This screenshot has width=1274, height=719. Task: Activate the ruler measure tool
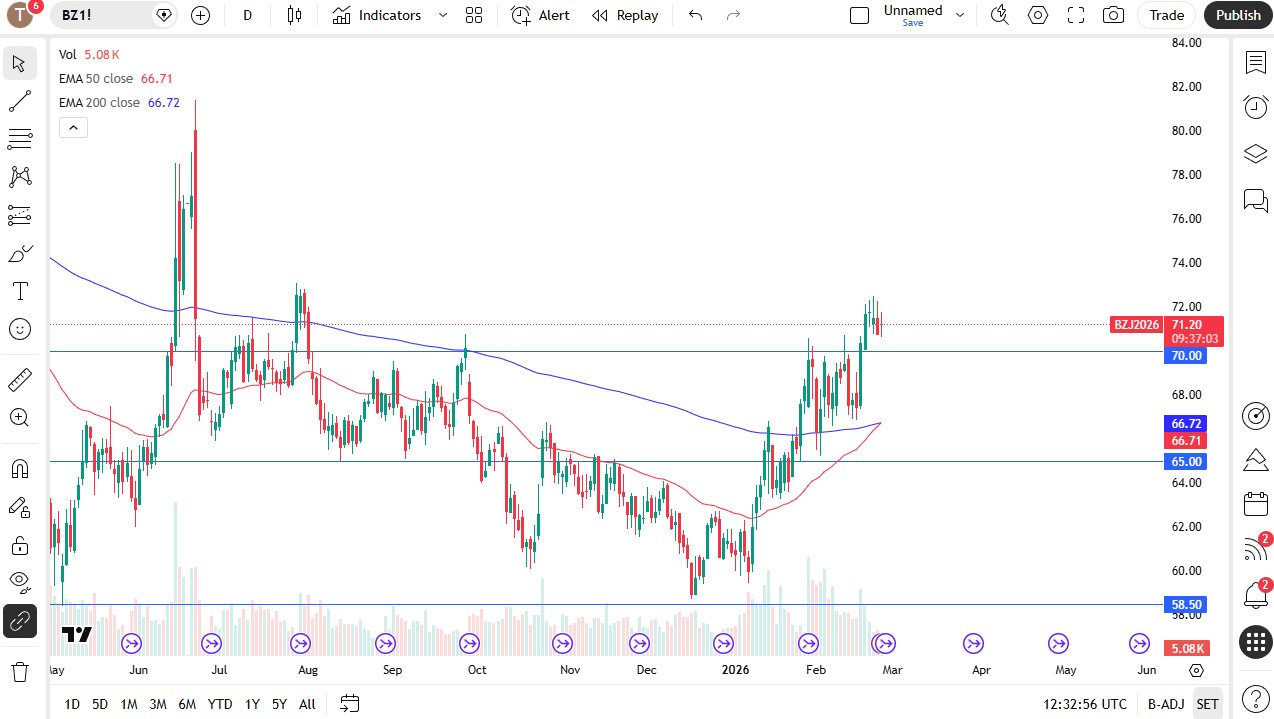[19, 379]
